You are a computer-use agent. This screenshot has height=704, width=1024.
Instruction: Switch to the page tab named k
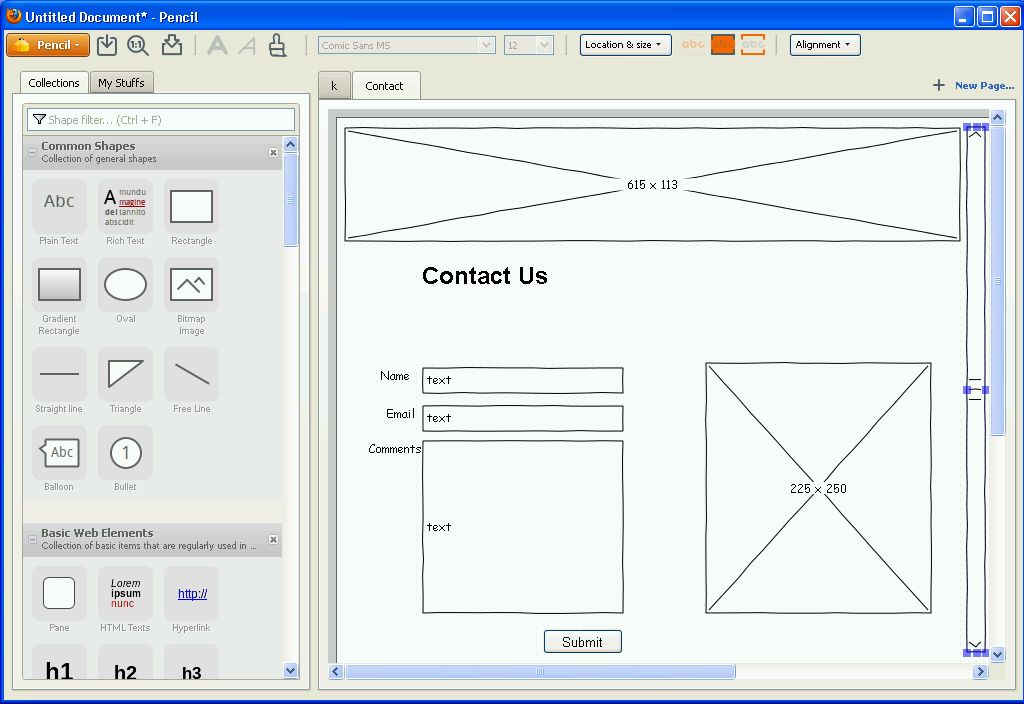(x=334, y=86)
